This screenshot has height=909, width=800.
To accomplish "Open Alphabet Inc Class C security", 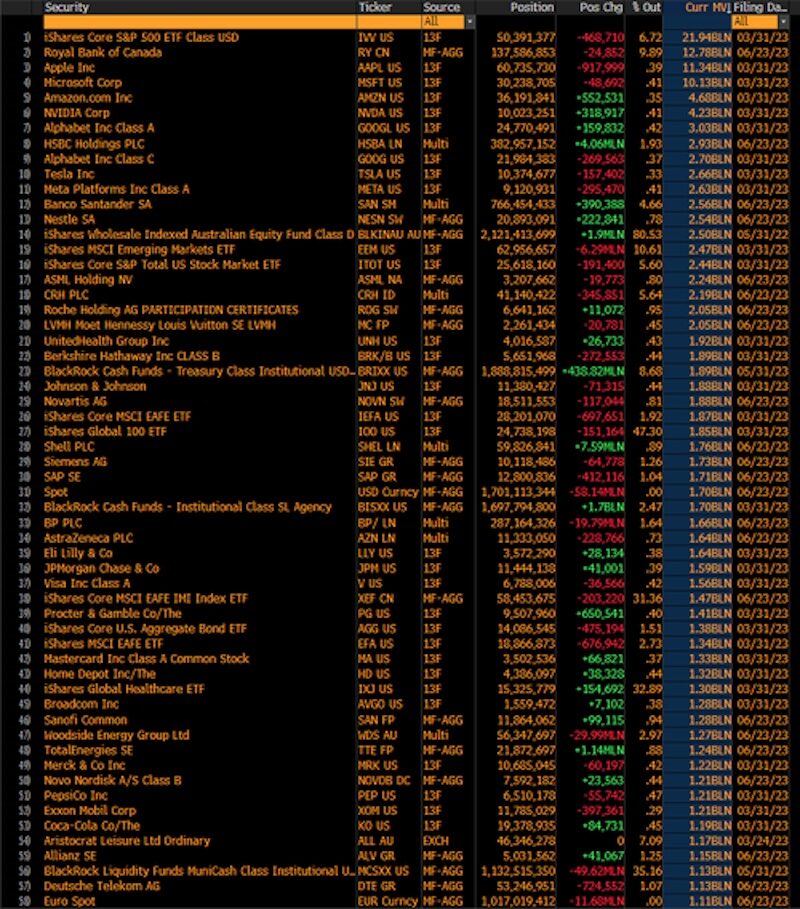I will tap(99, 158).
